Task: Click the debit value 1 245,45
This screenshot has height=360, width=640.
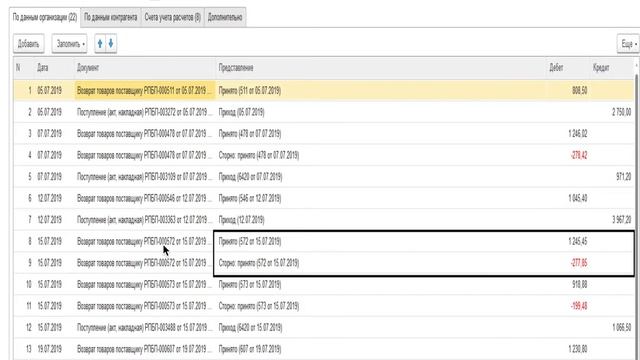Action: pyautogui.click(x=578, y=242)
